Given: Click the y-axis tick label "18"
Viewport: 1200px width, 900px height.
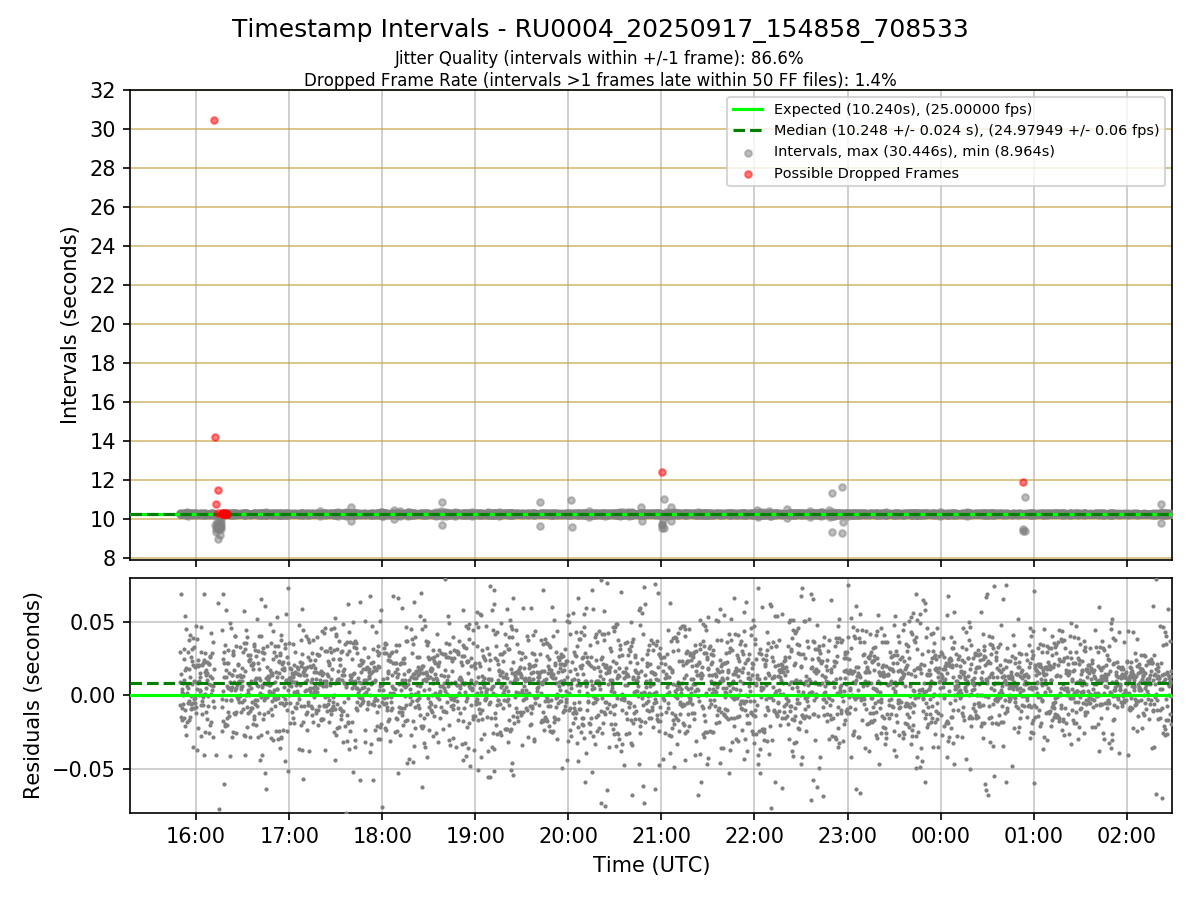Looking at the screenshot, I should click(105, 364).
